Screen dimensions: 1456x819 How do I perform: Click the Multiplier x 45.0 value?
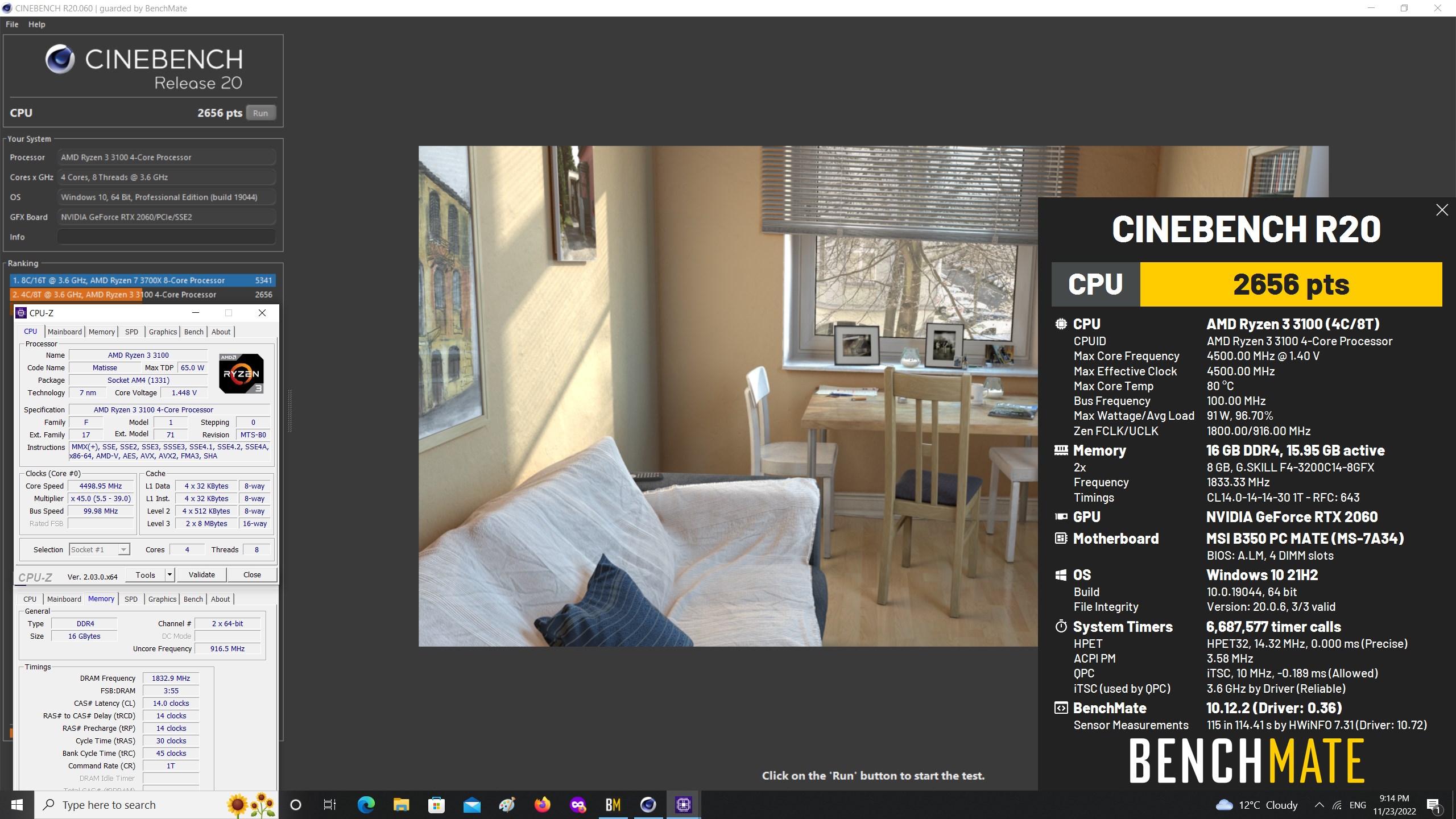coord(101,499)
